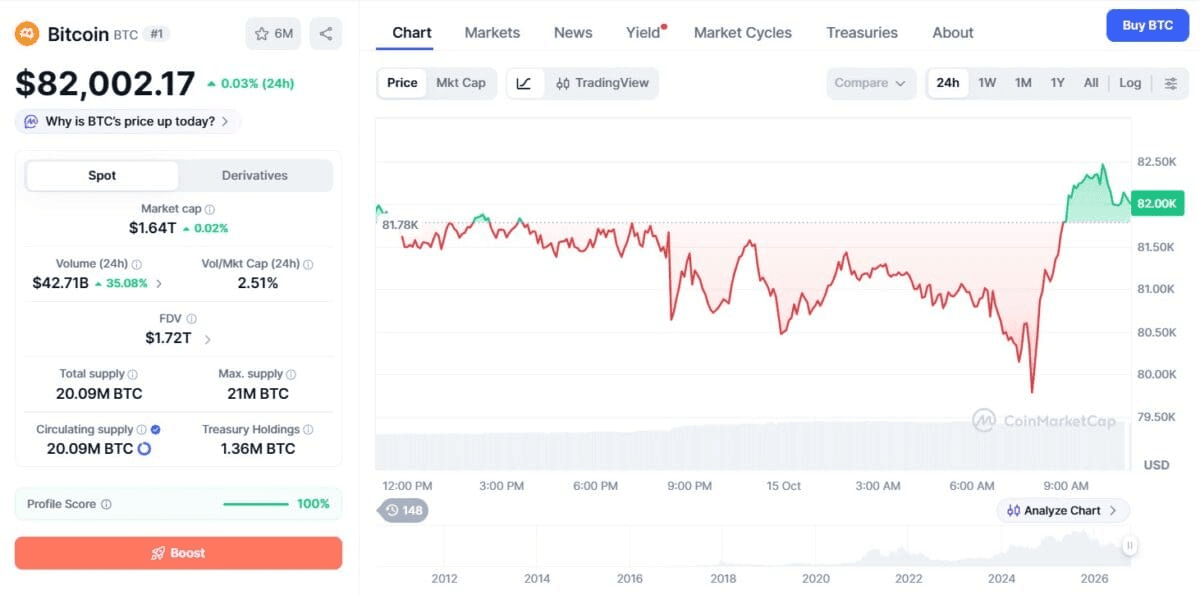Click the Boost button

pyautogui.click(x=178, y=553)
